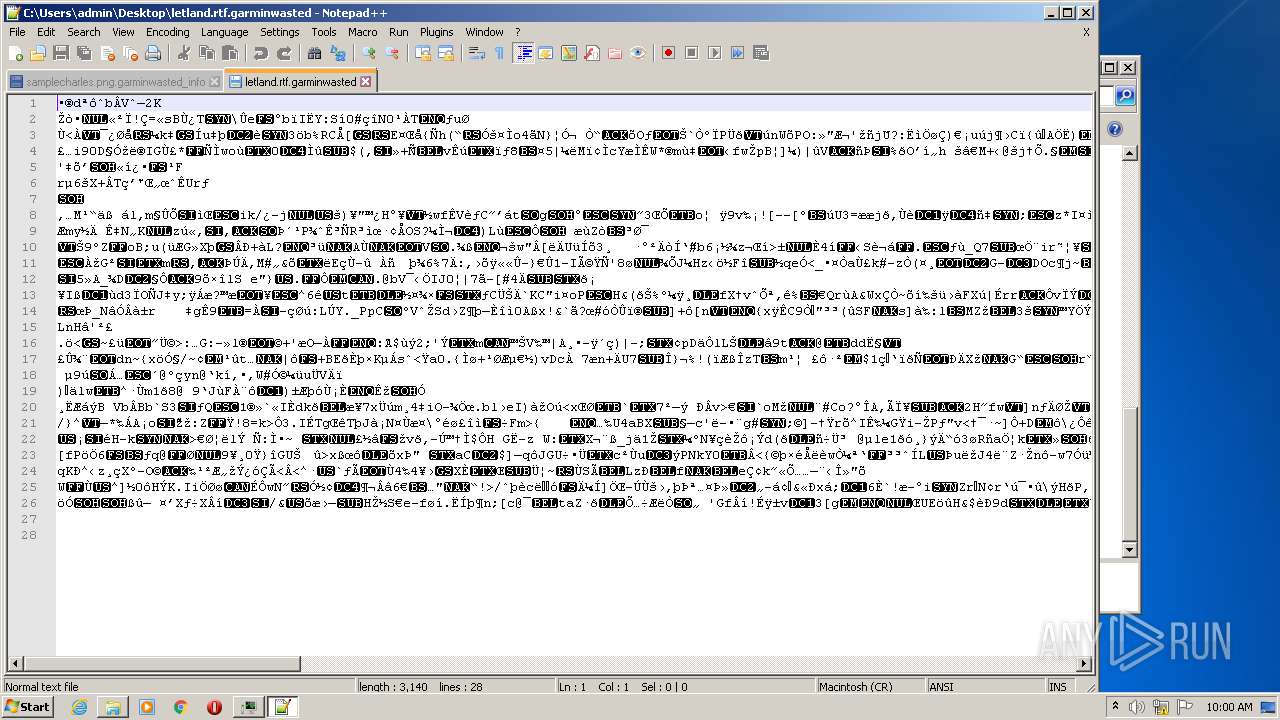The height and width of the screenshot is (720, 1280).
Task: Open the Tools menu
Action: (324, 32)
